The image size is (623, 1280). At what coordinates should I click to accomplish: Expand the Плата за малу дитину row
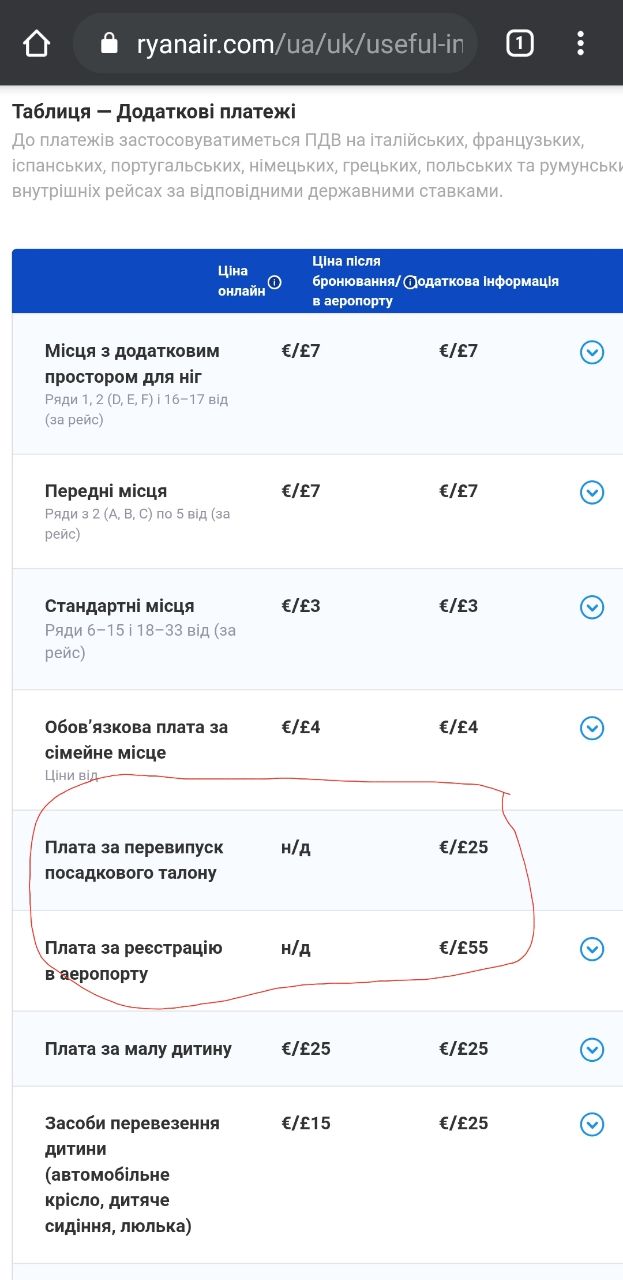tap(592, 1049)
